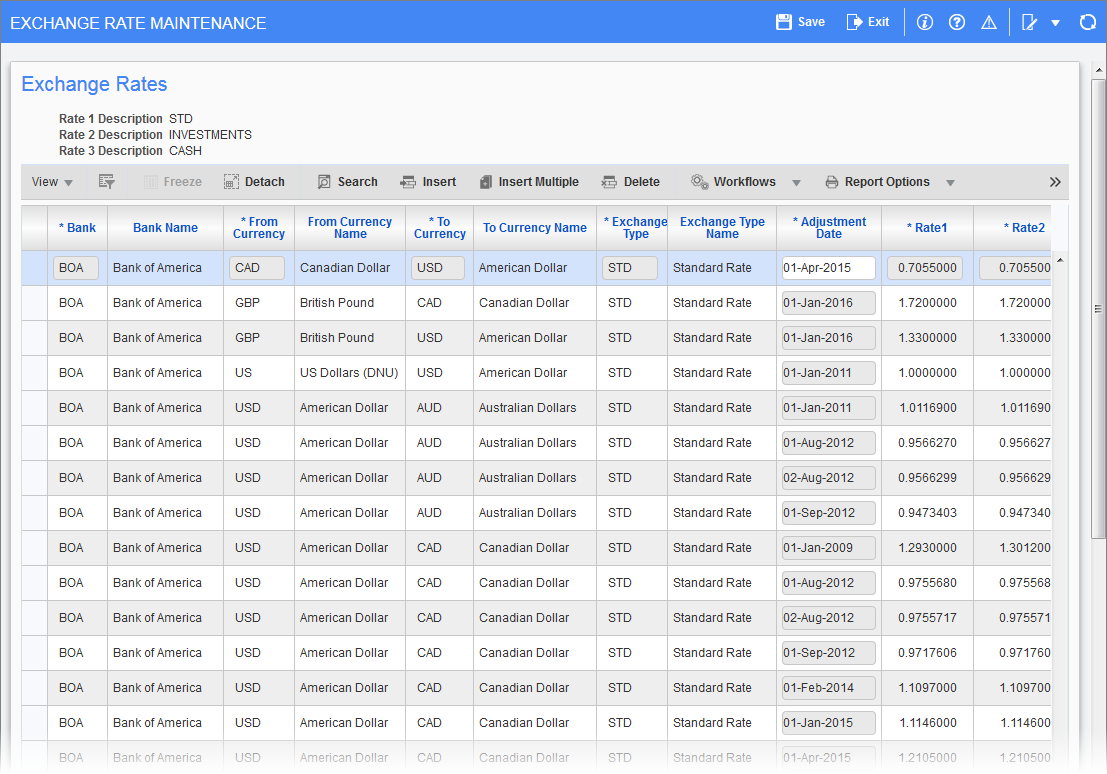
Task: Open the help icon
Action: point(956,21)
